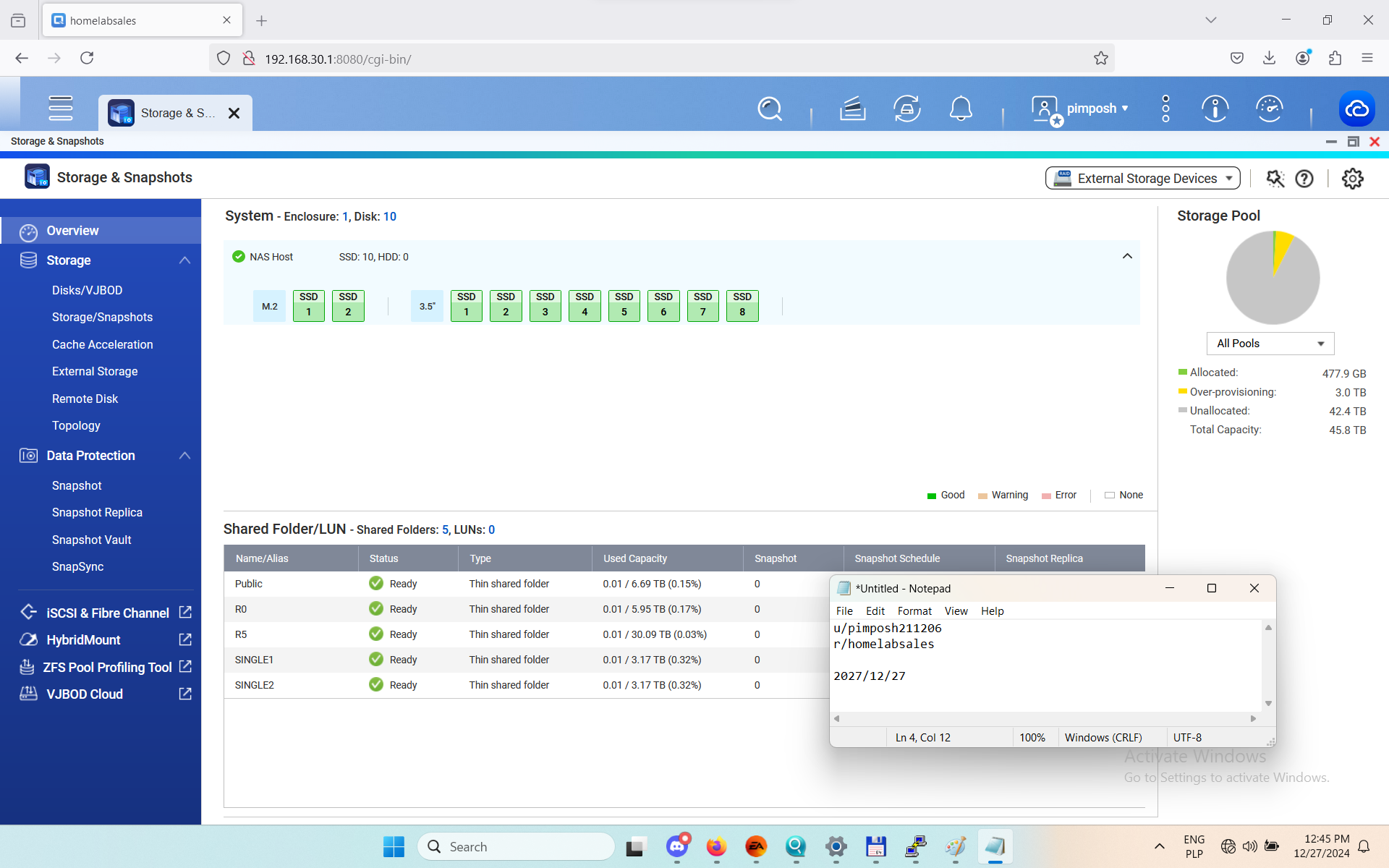Click the QTS search magnifier icon

(770, 109)
